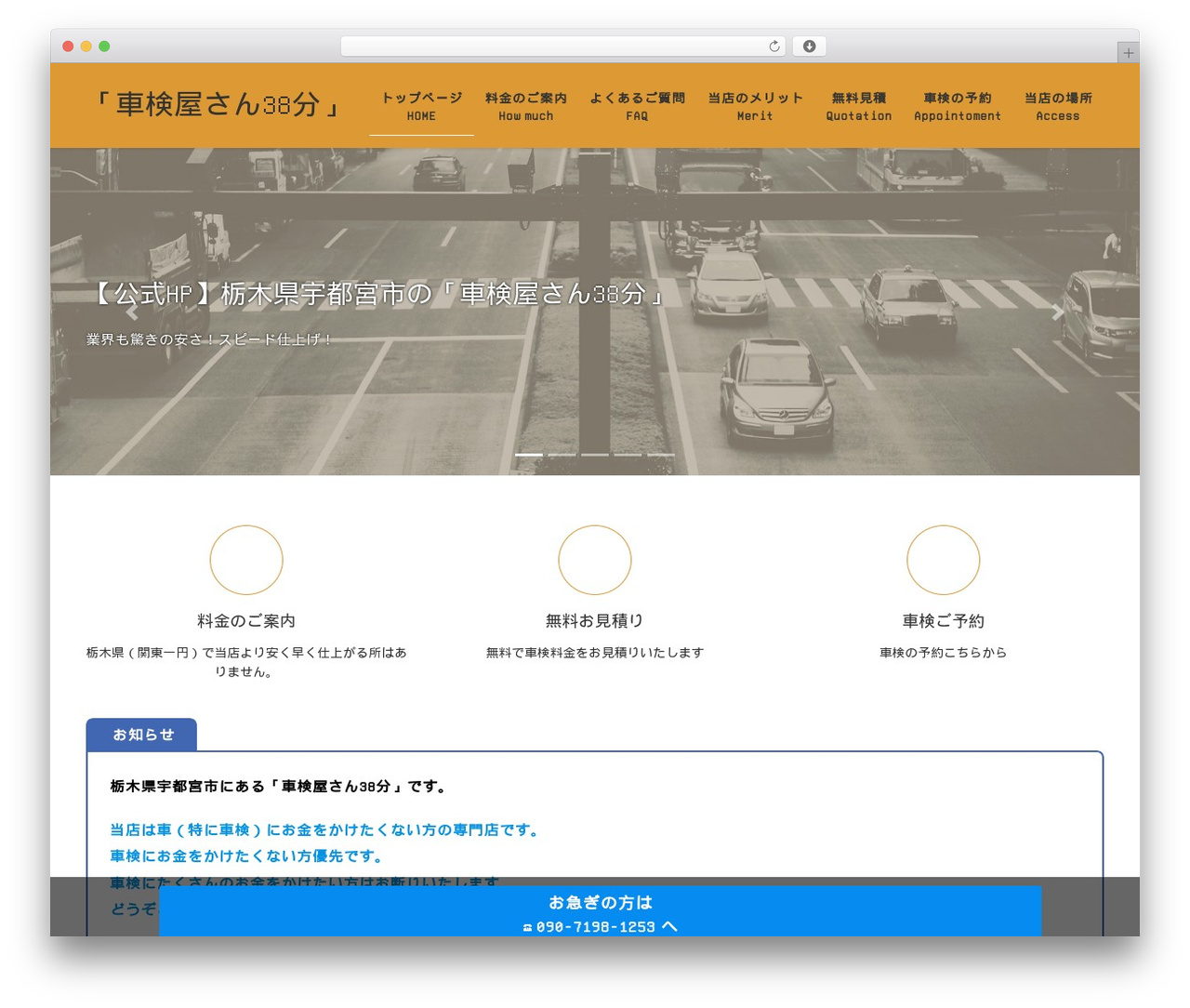Click the text 無料で車検料金をお見積りいたします

pyautogui.click(x=595, y=653)
